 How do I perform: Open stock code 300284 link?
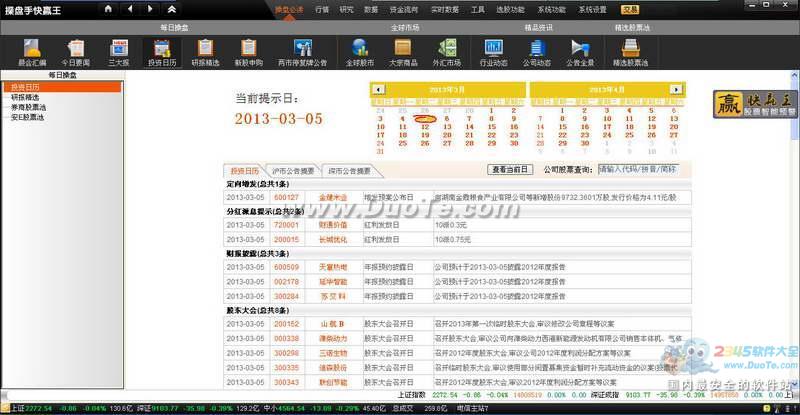point(286,296)
